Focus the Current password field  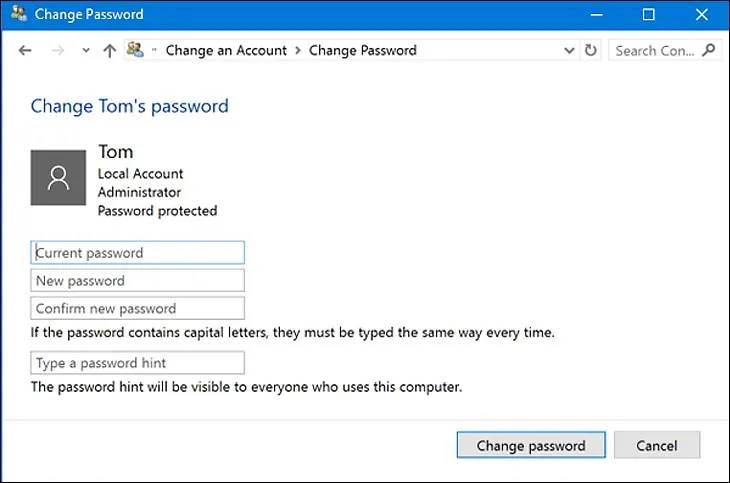point(138,253)
